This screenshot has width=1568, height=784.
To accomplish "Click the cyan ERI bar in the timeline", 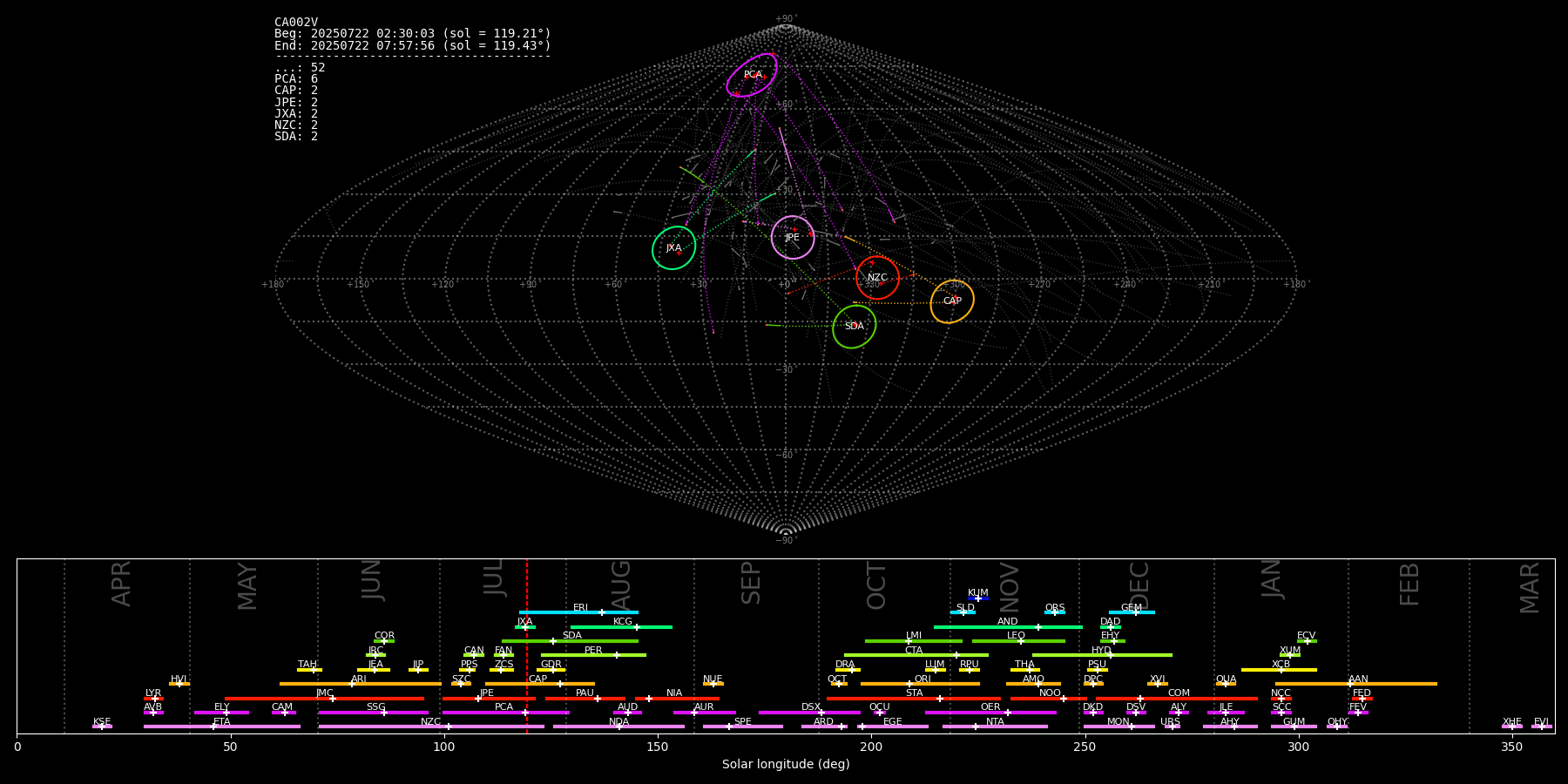I will click(578, 612).
